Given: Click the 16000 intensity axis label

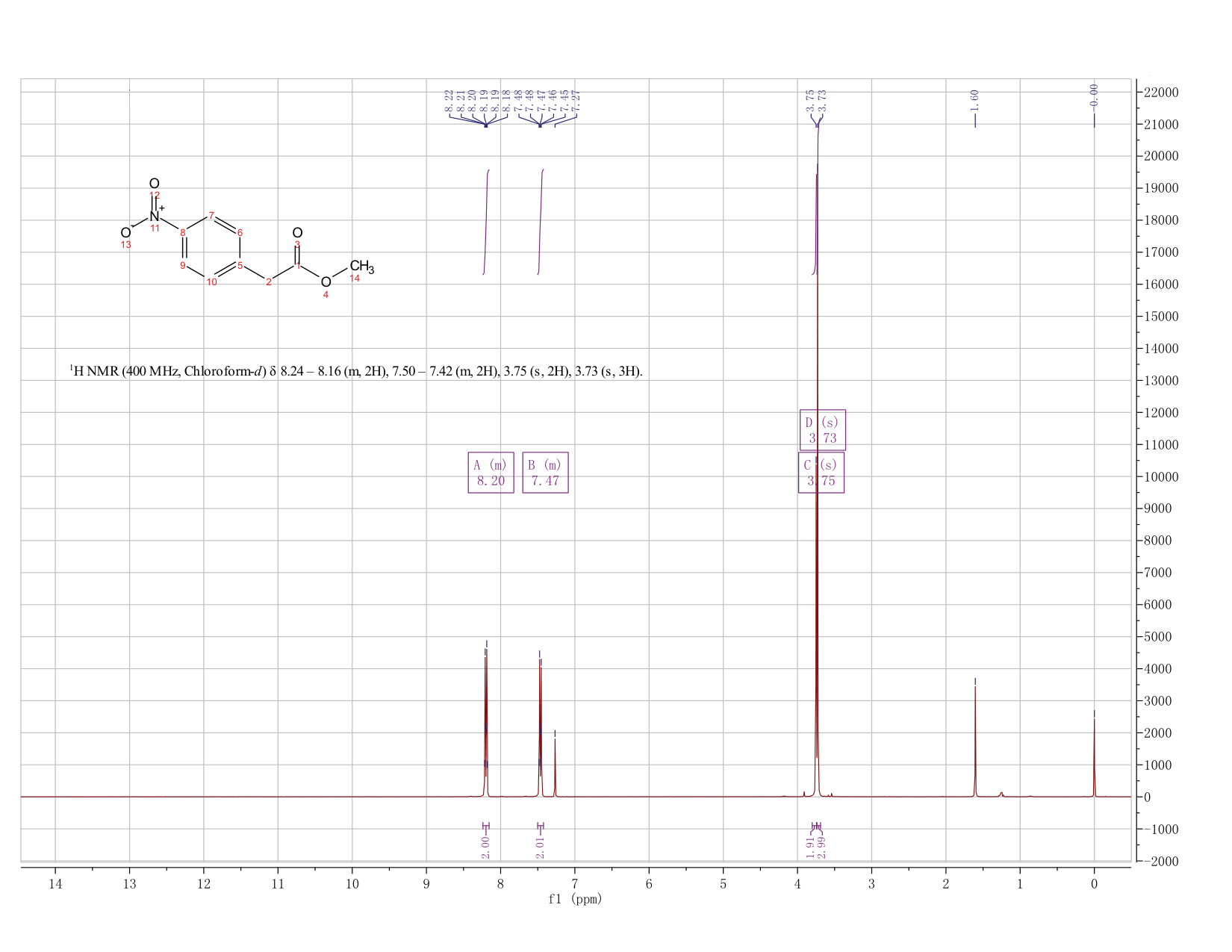Looking at the screenshot, I should [x=1160, y=284].
